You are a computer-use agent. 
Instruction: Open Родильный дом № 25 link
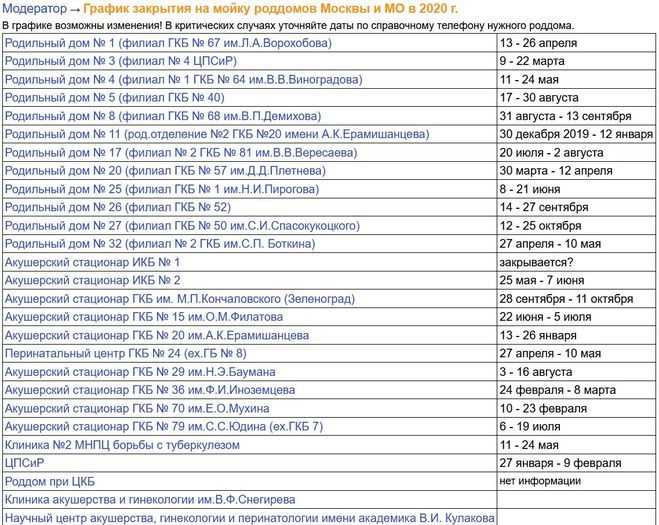pyautogui.click(x=162, y=189)
